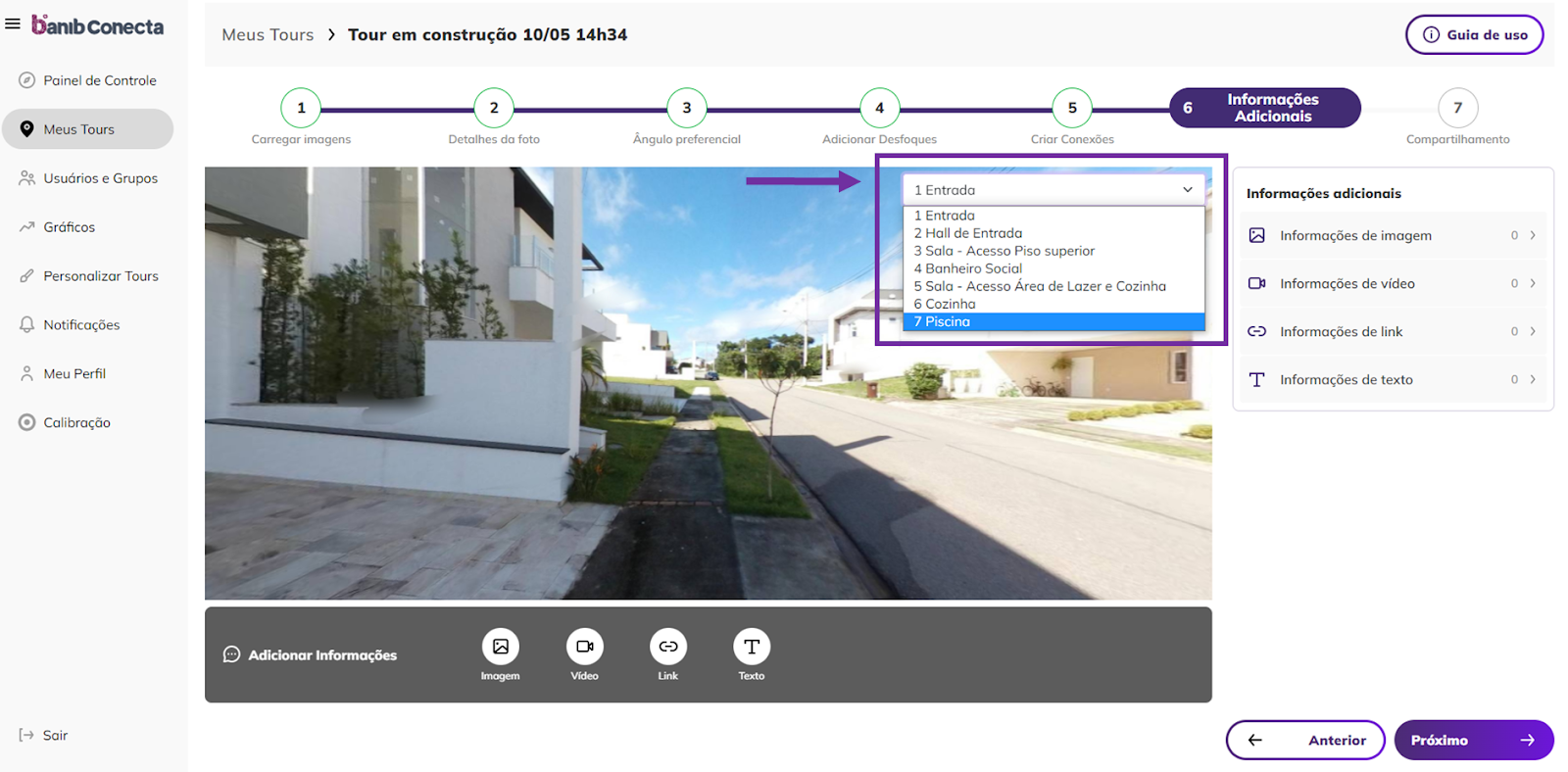Click the Informações de vídeo camera icon
This screenshot has width=1568, height=772.
[1257, 283]
